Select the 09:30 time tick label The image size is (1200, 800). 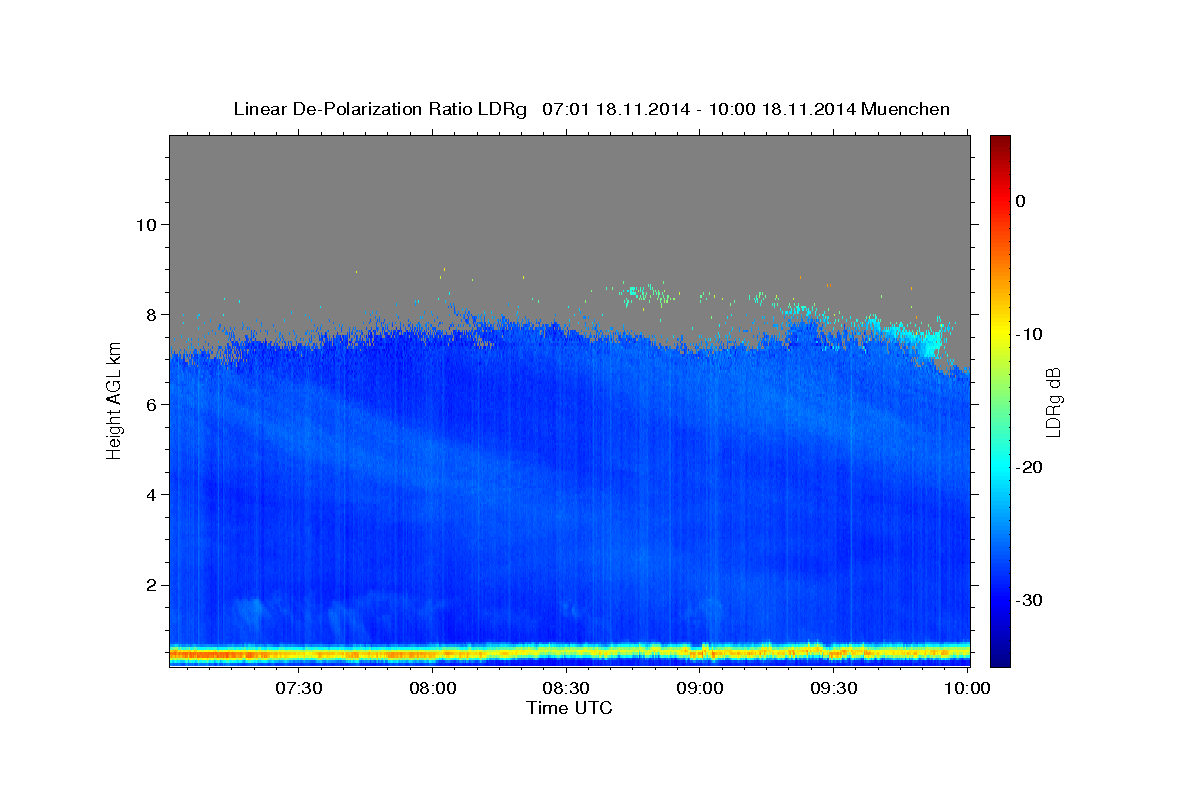pos(833,688)
